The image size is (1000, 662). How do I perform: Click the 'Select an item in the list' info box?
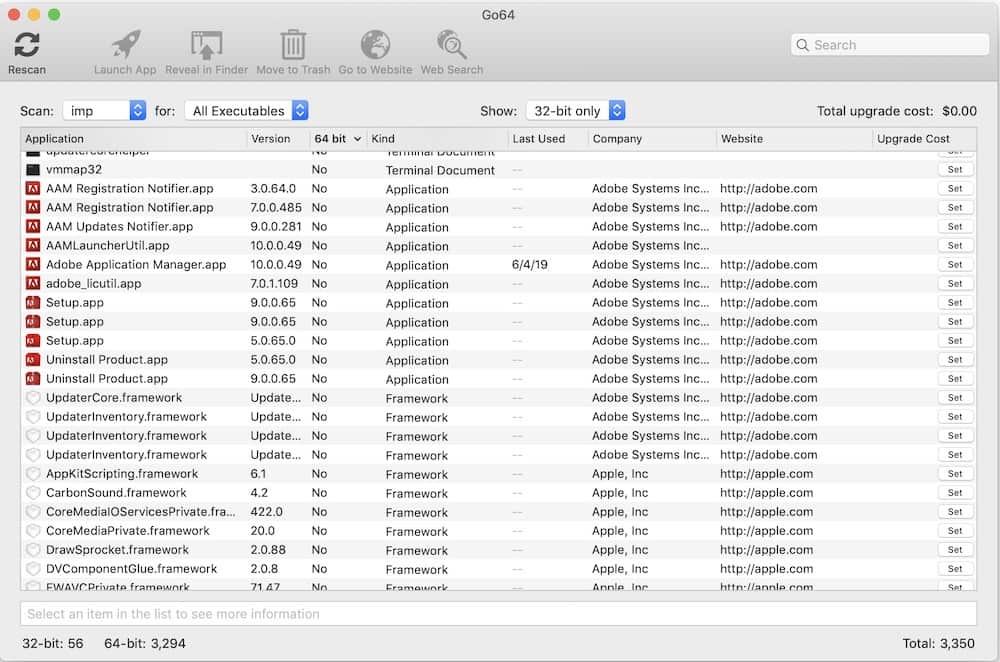498,614
